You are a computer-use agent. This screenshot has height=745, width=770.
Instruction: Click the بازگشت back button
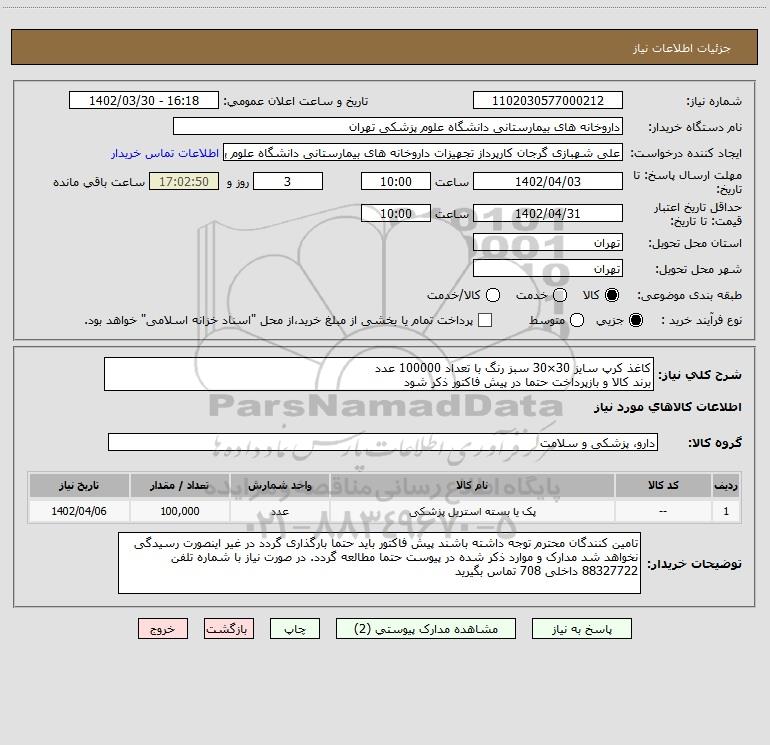[229, 629]
